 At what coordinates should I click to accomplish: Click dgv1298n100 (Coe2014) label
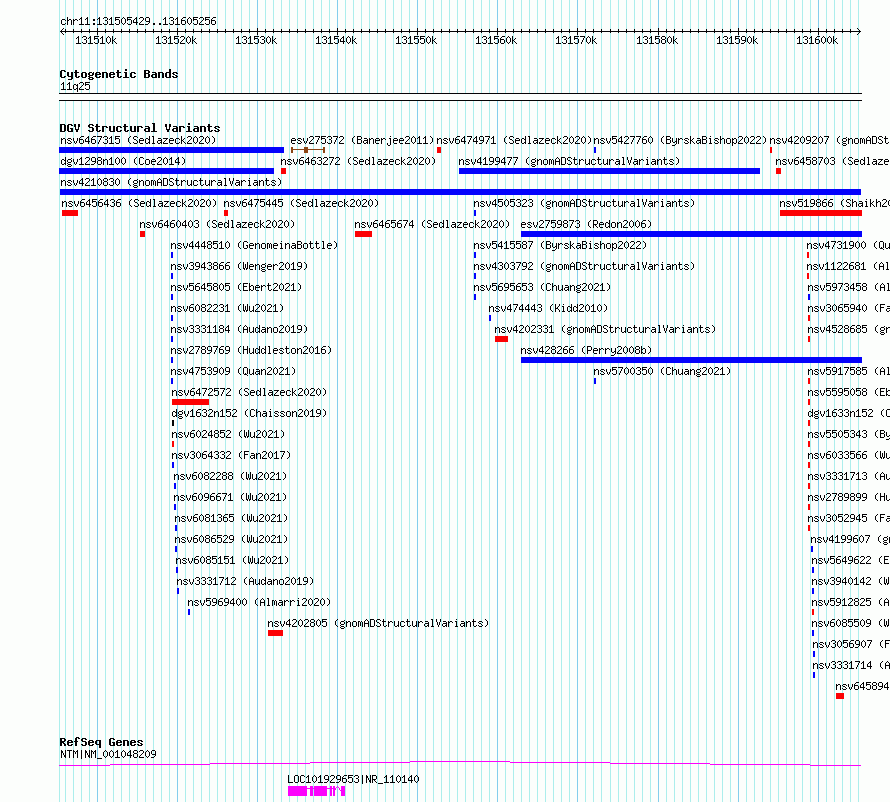click(x=123, y=161)
